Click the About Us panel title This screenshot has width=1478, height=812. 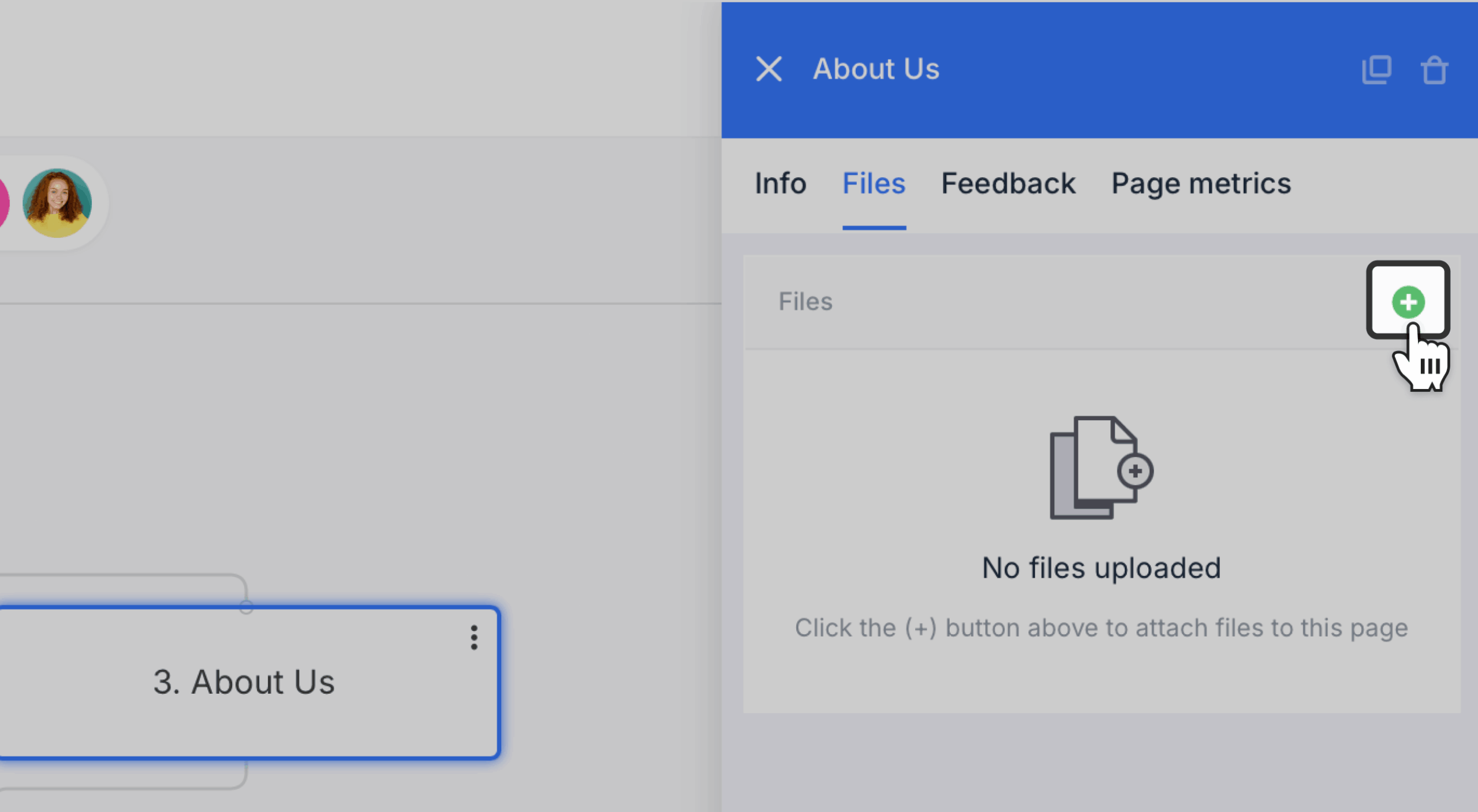876,69
